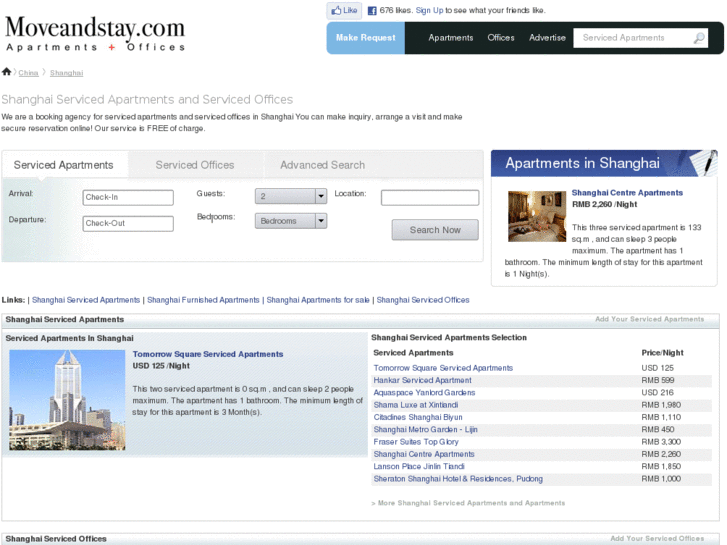The width and height of the screenshot is (727, 545).
Task: Open the Advertise menu item
Action: [547, 38]
